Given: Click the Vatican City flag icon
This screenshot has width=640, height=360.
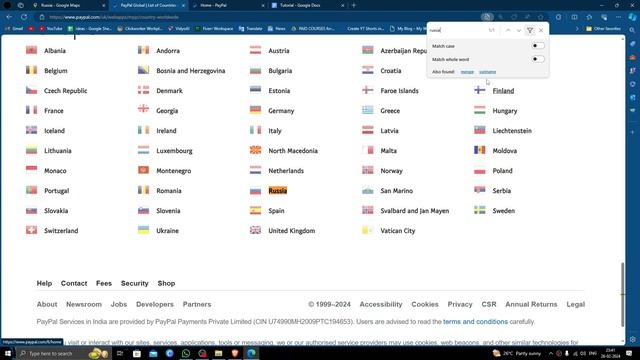Looking at the screenshot, I should (368, 230).
